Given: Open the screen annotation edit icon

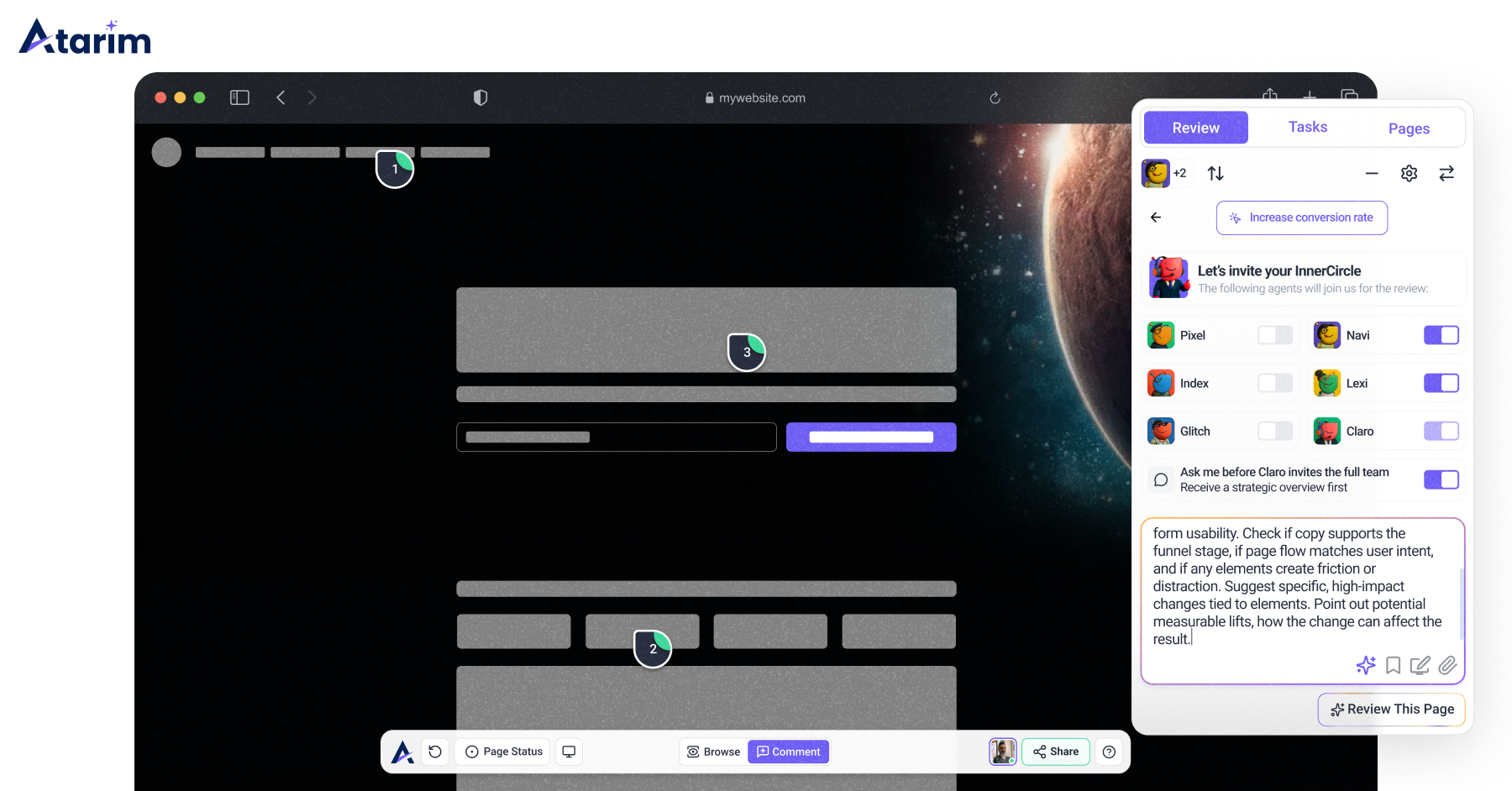Looking at the screenshot, I should click(1420, 665).
